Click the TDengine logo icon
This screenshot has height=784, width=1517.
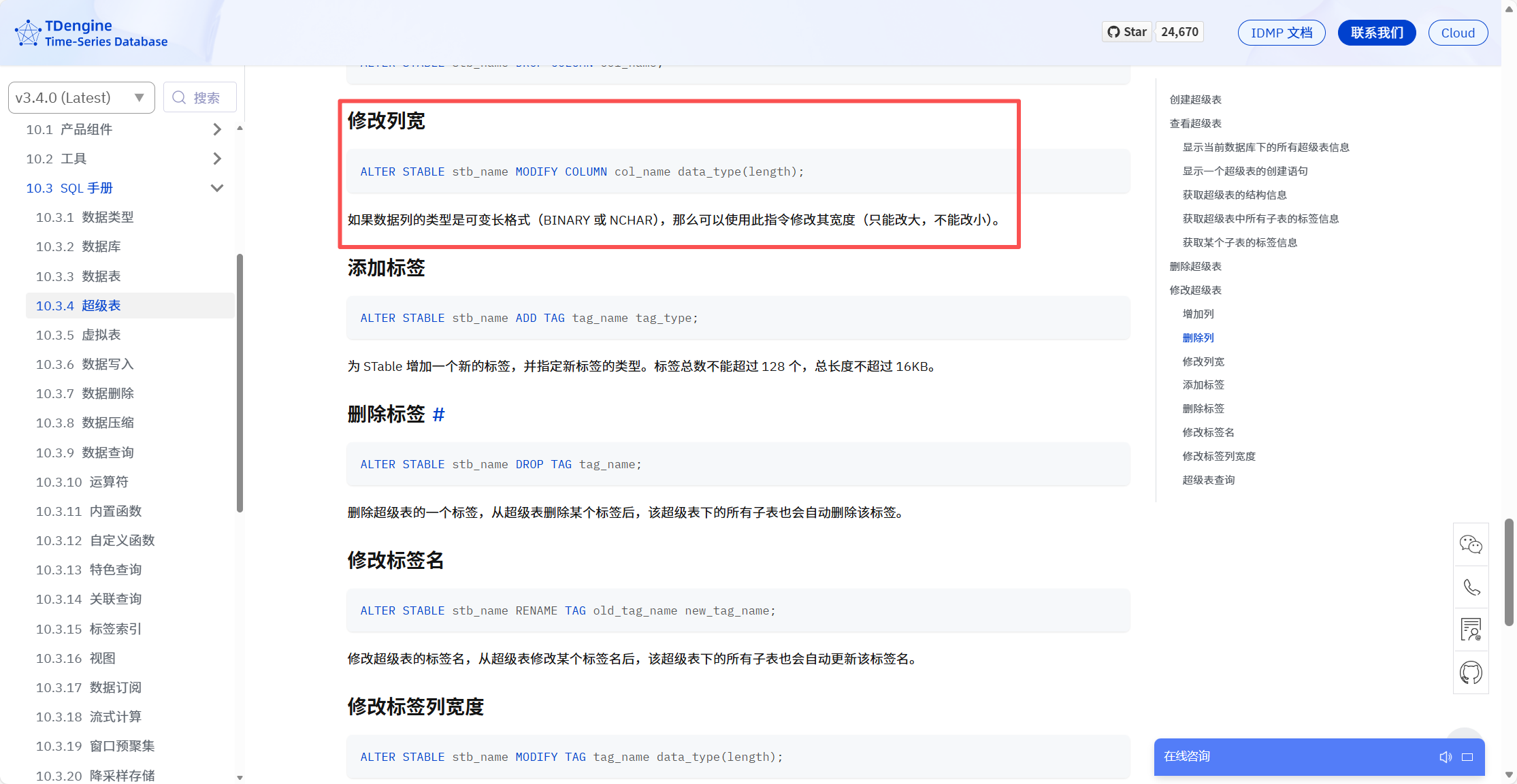pos(28,33)
